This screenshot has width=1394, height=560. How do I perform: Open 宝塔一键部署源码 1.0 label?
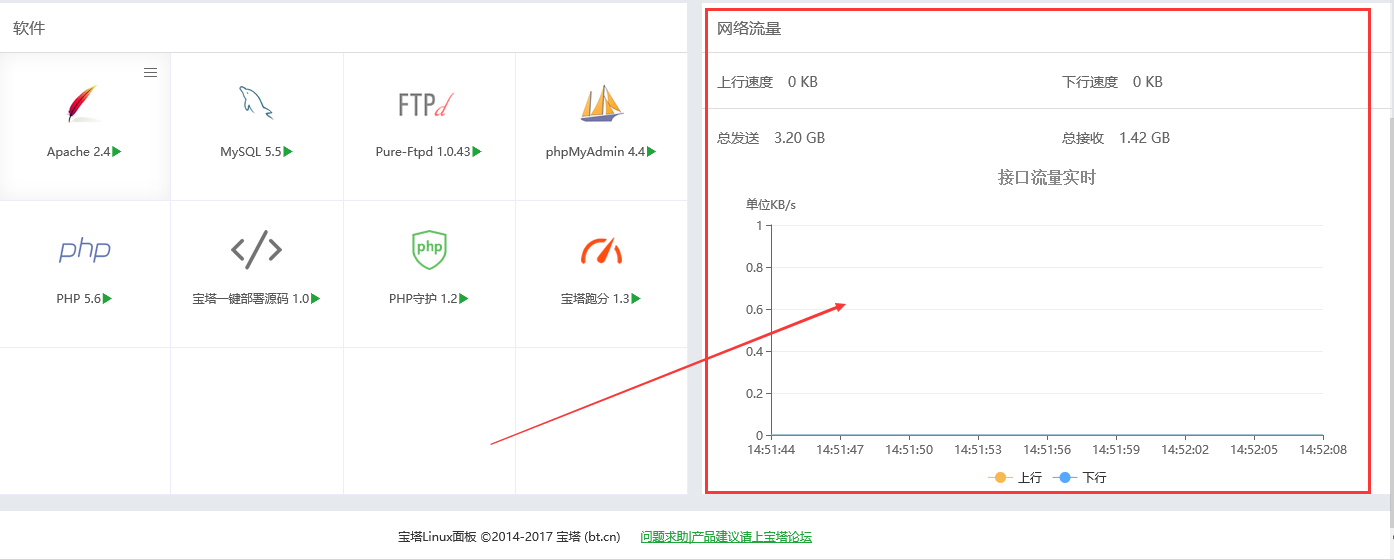[251, 298]
